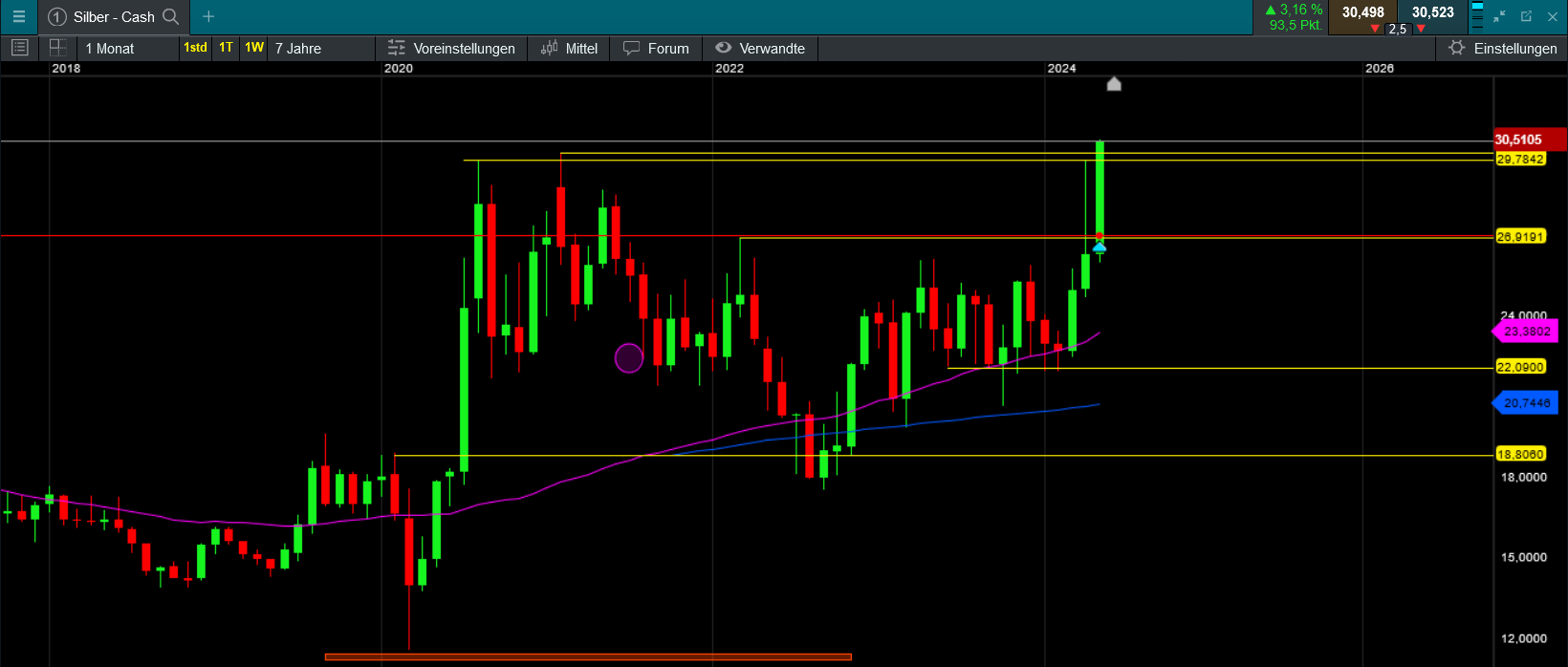The height and width of the screenshot is (667, 1568).
Task: Close the chart window
Action: click(x=1553, y=16)
